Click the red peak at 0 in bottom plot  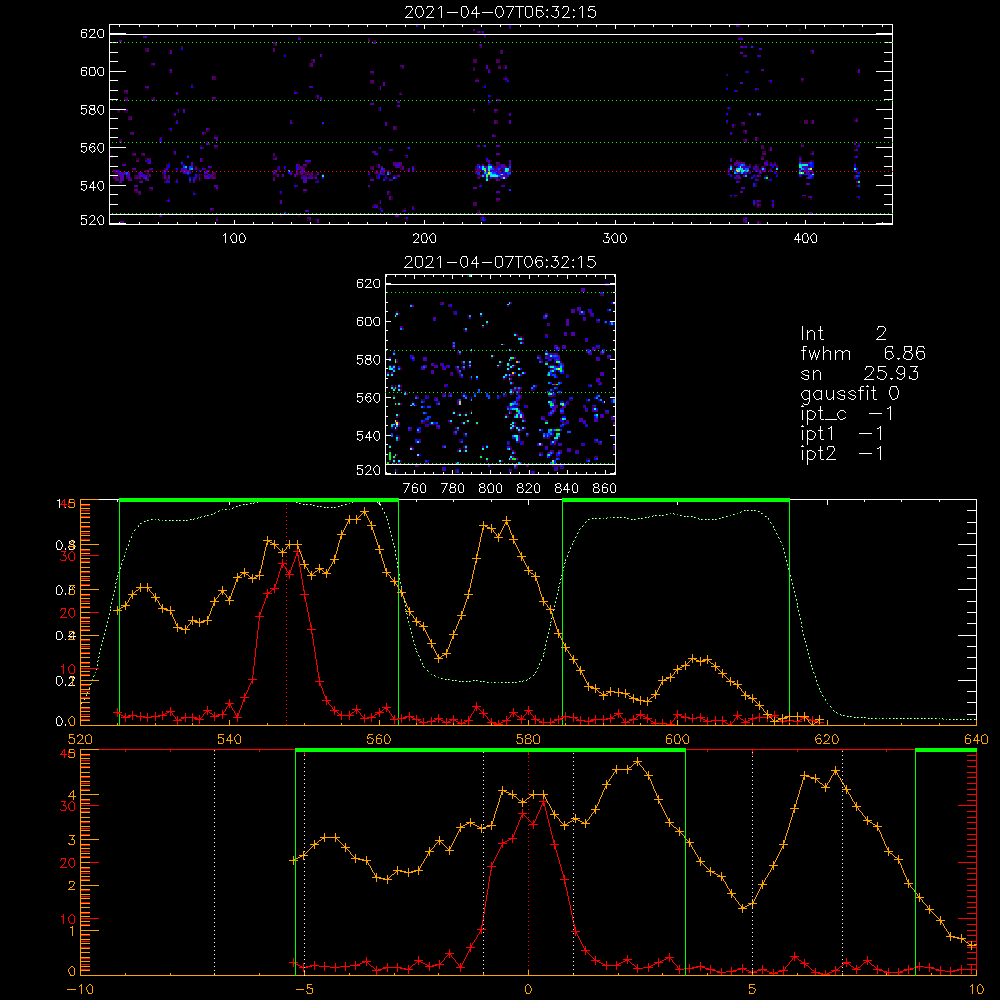543,804
